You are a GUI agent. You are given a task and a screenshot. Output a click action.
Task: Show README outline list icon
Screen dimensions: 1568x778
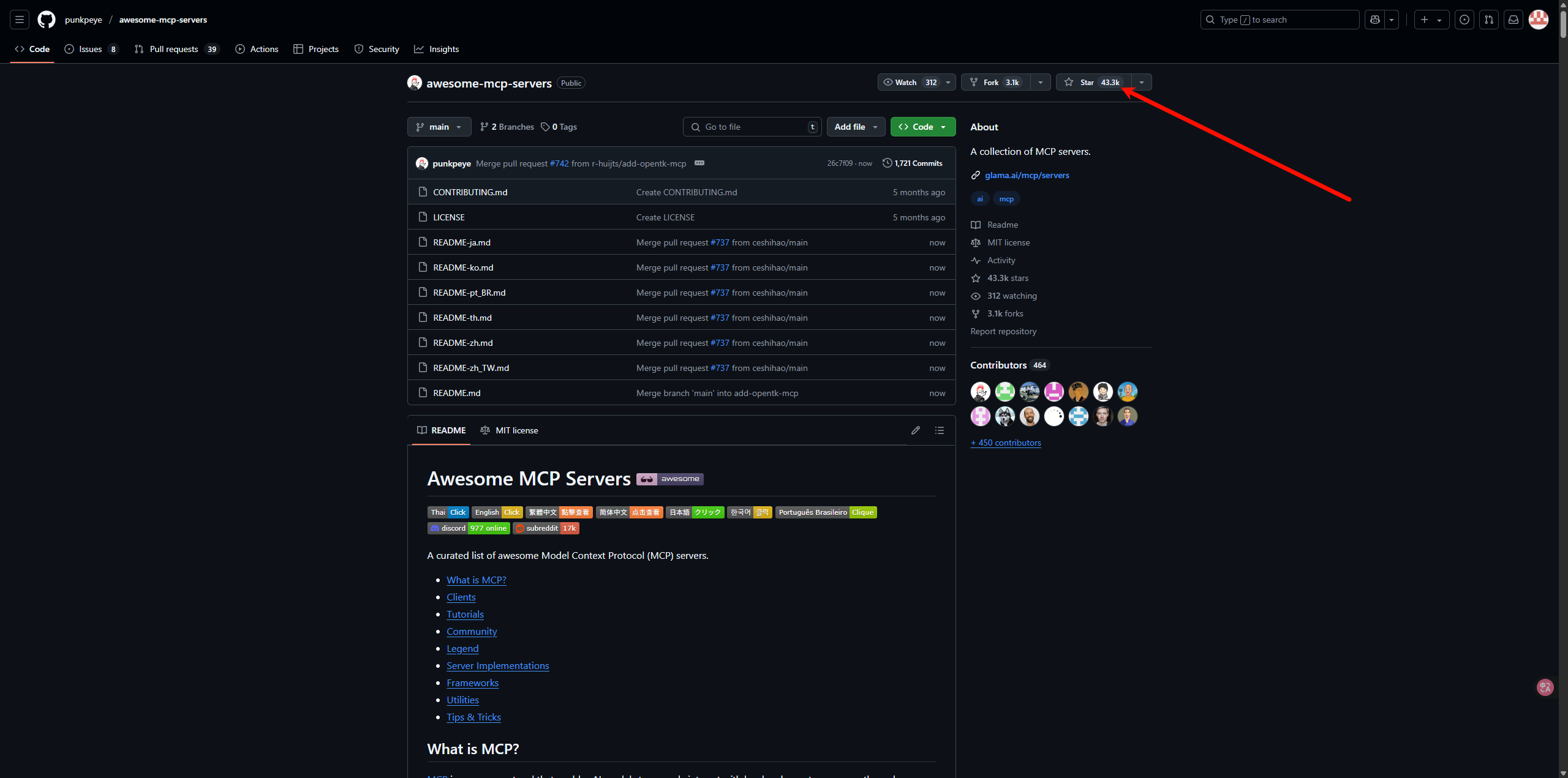940,430
